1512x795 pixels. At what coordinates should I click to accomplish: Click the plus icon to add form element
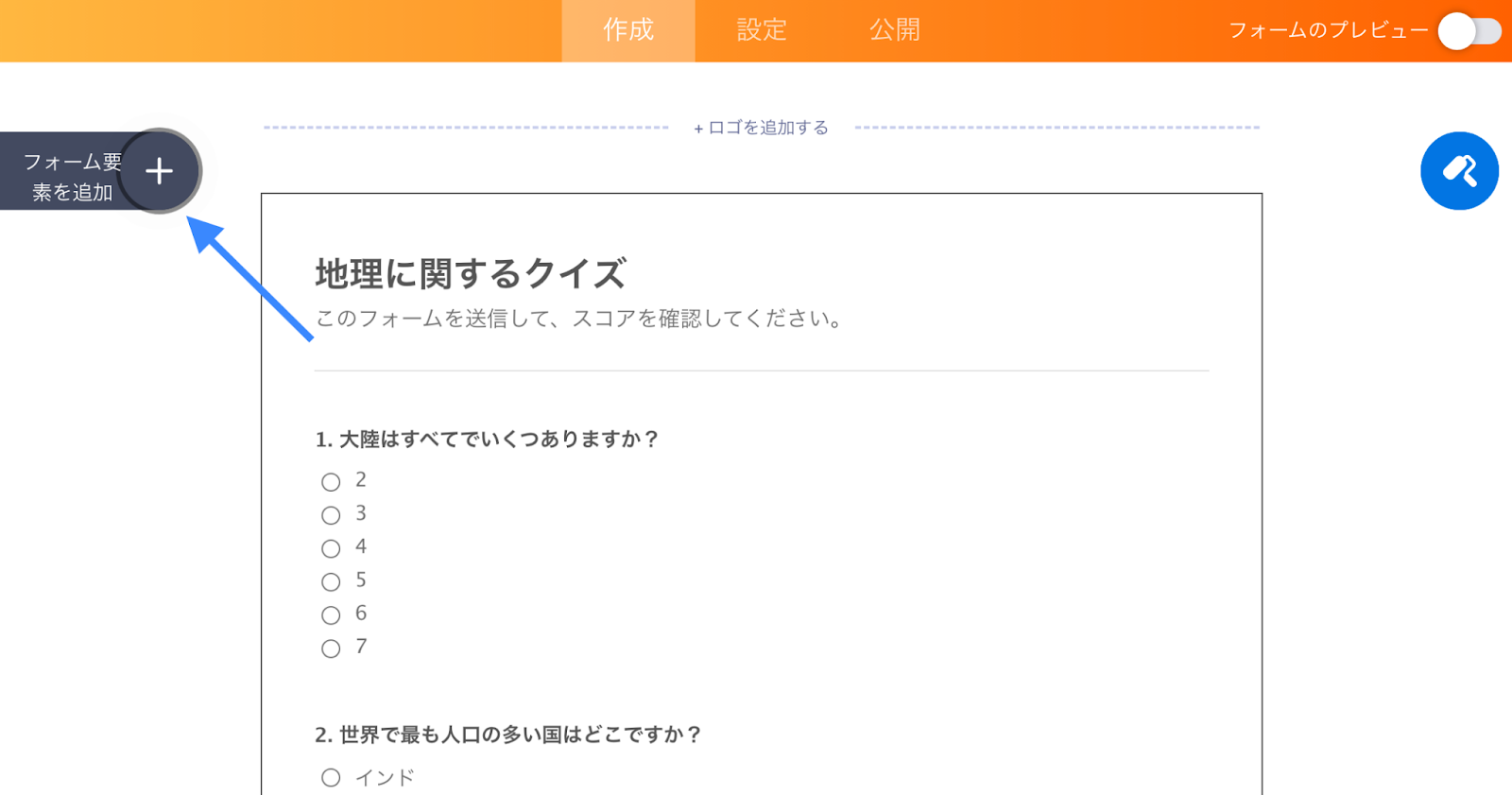pos(160,171)
